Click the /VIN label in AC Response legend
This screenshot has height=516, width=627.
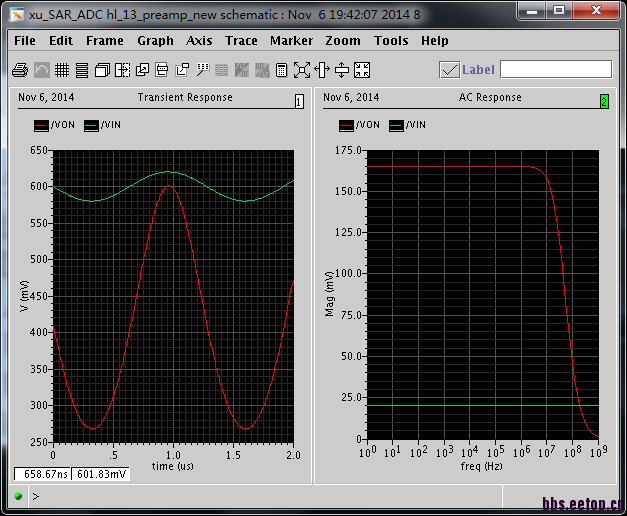point(416,125)
